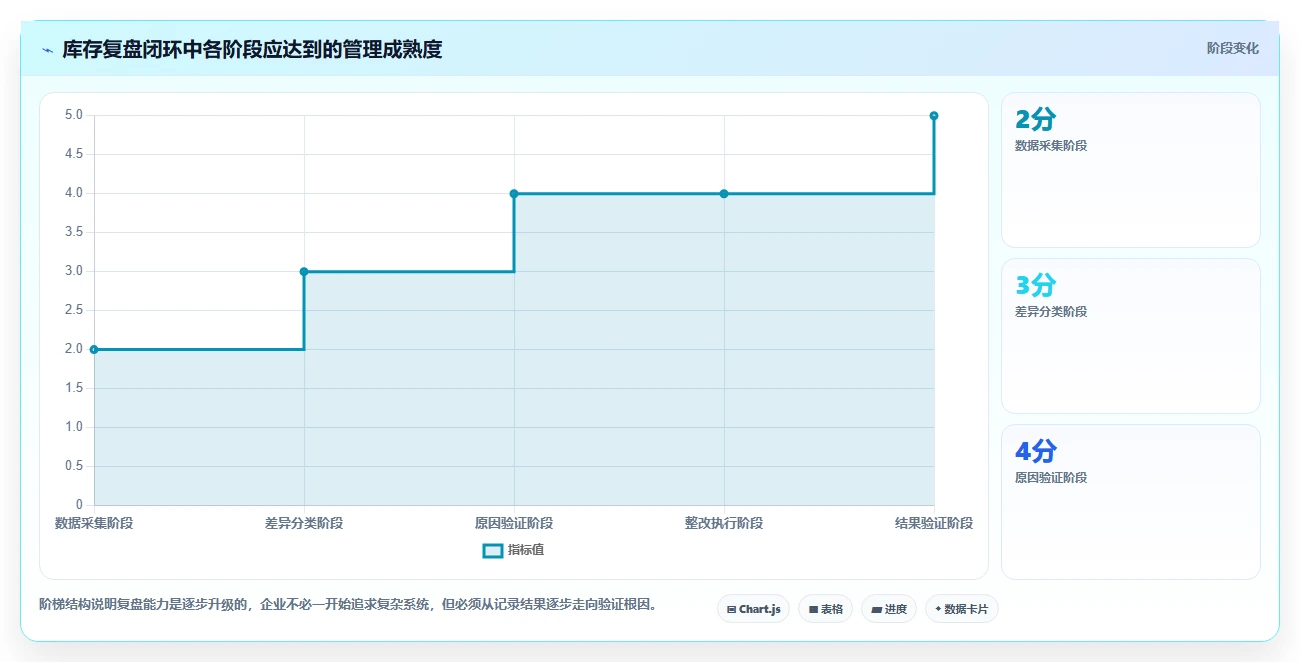Open the 2分 数据采集阶段 card
The image size is (1300, 662).
pyautogui.click(x=1131, y=170)
